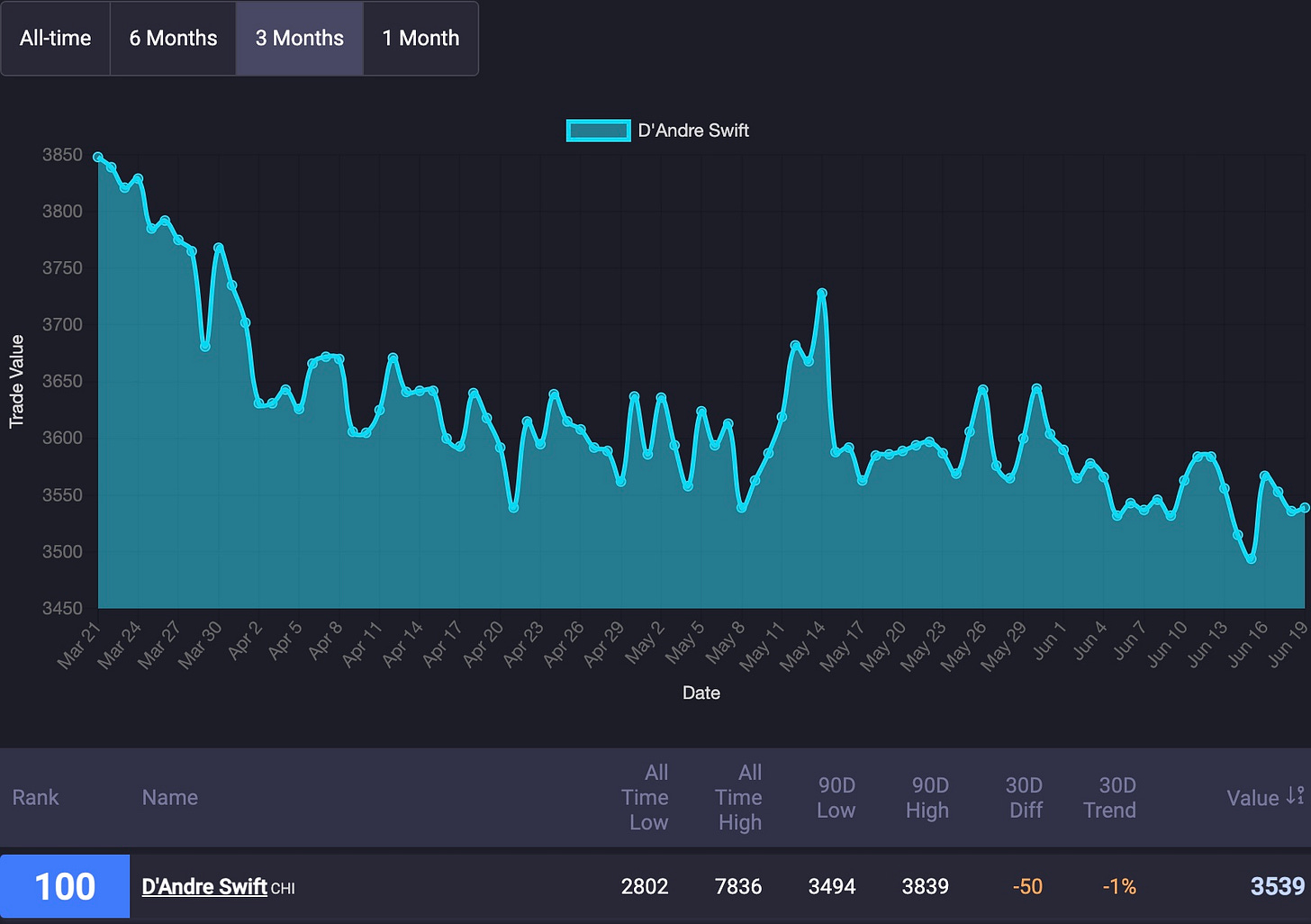Sort by the Rank column header
The image size is (1311, 924).
pyautogui.click(x=35, y=798)
